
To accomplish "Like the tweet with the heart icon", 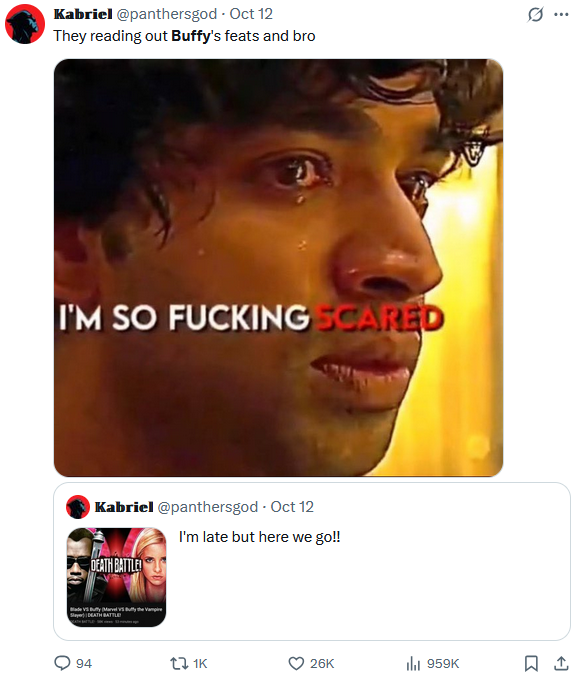I will coord(296,663).
